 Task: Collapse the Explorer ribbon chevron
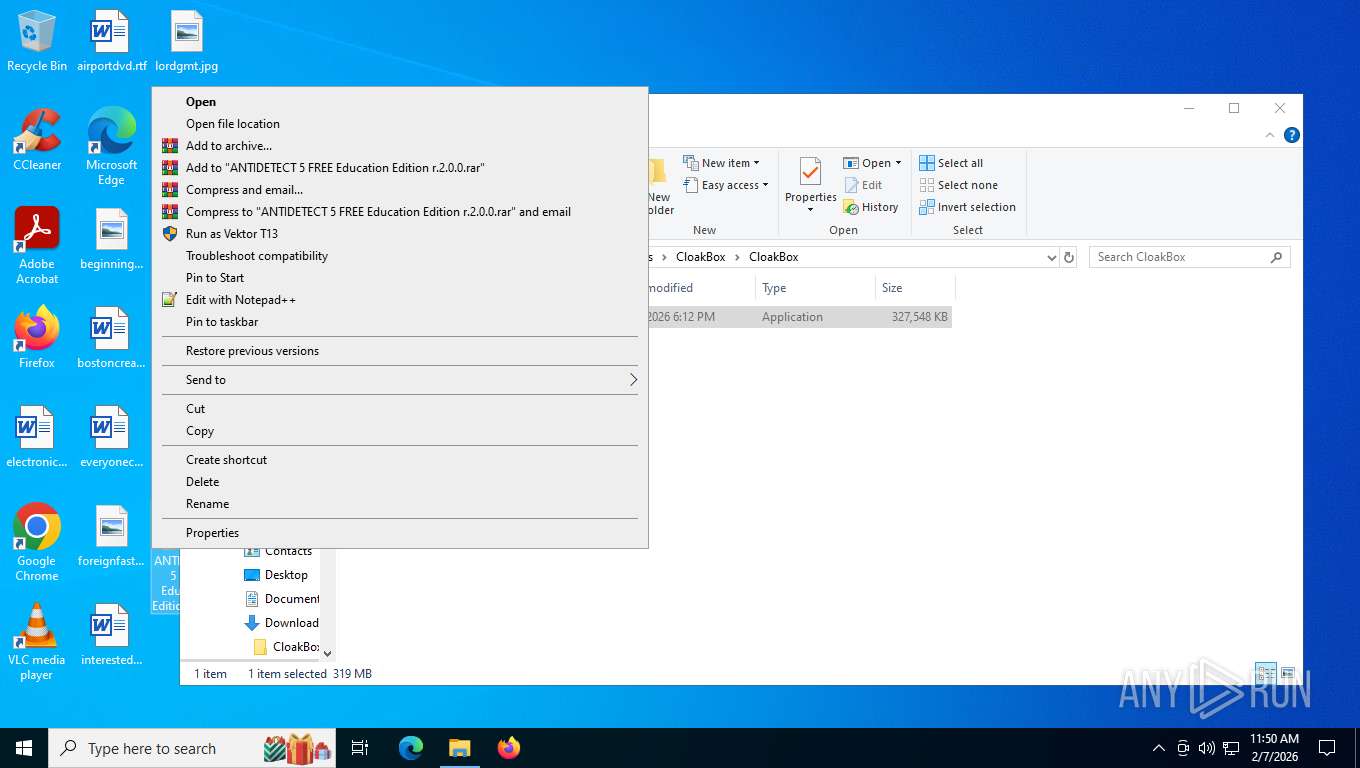point(1270,135)
